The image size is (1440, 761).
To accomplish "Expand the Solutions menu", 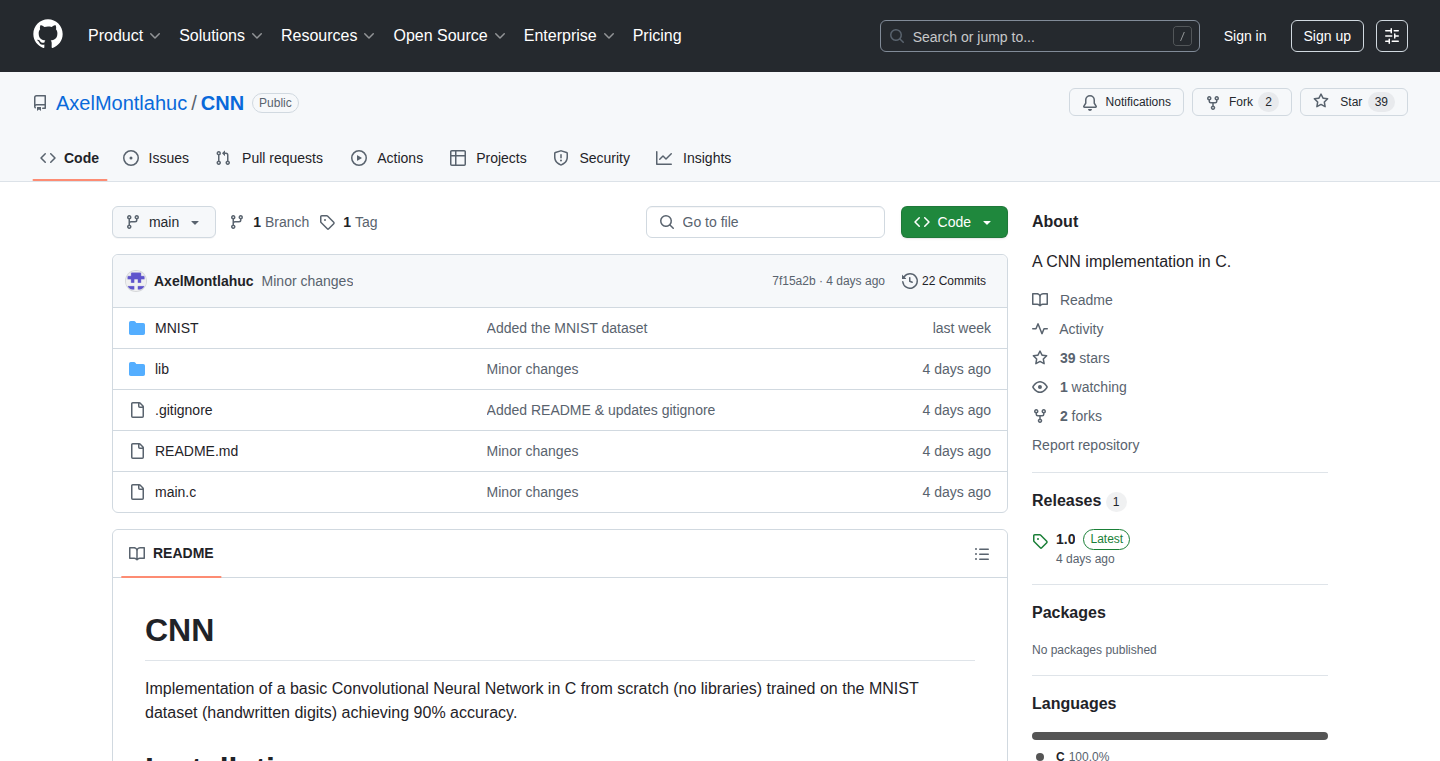I will click(221, 36).
